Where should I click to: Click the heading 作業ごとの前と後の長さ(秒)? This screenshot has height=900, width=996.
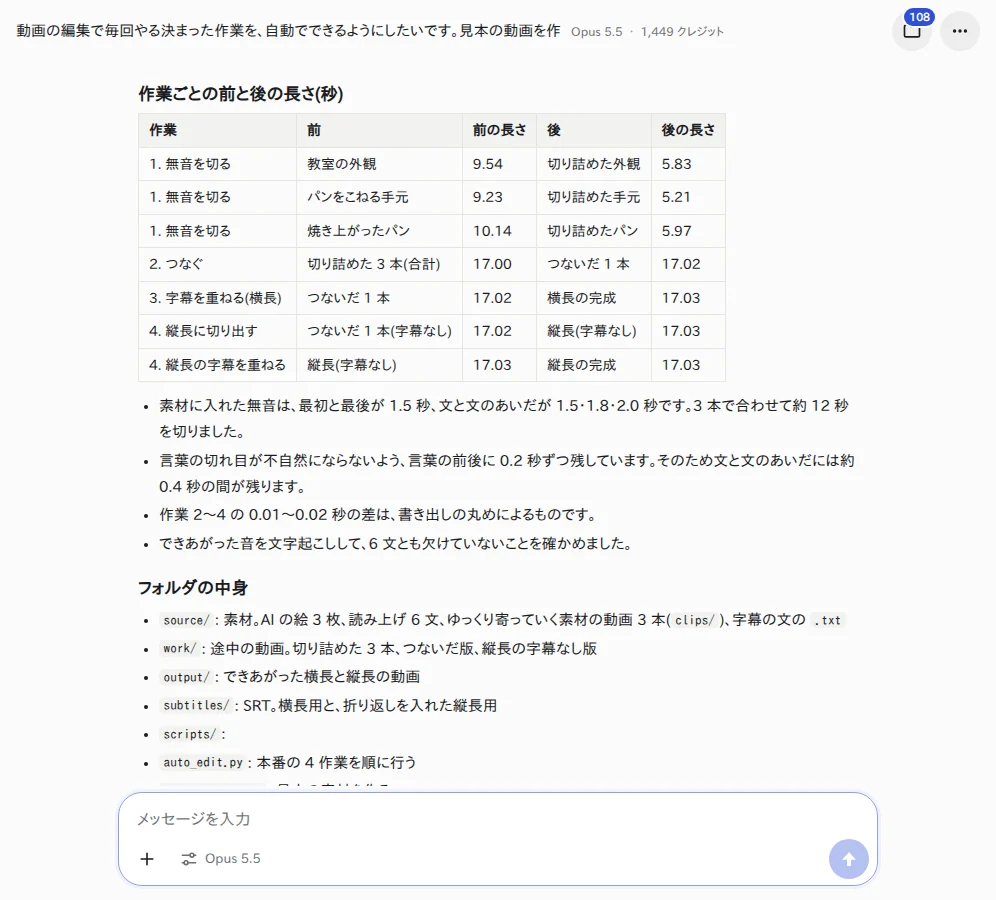click(241, 93)
